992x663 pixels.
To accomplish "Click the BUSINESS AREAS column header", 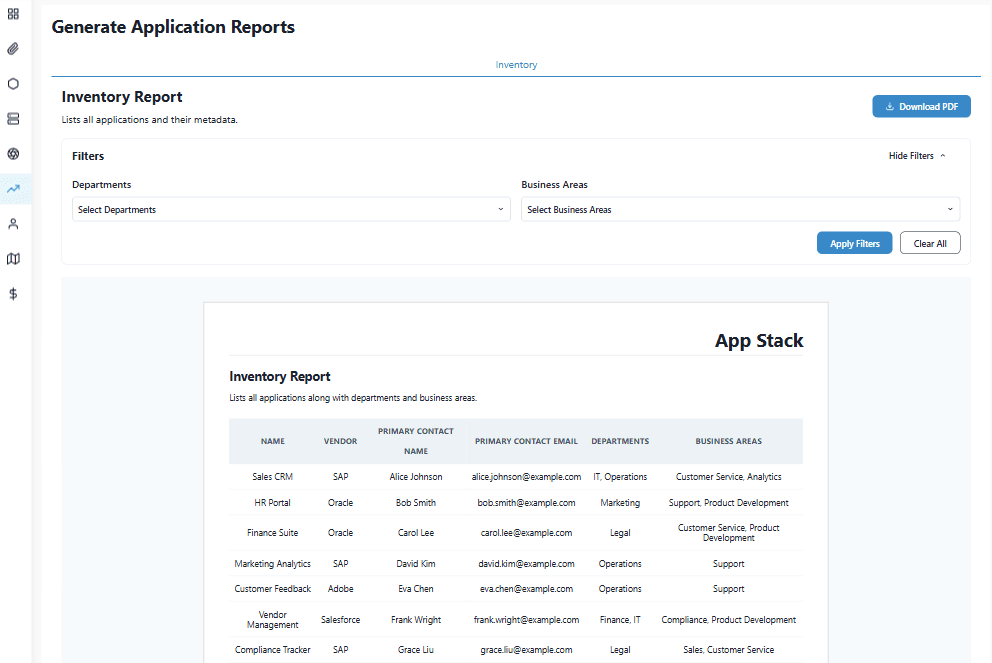I will (x=728, y=441).
